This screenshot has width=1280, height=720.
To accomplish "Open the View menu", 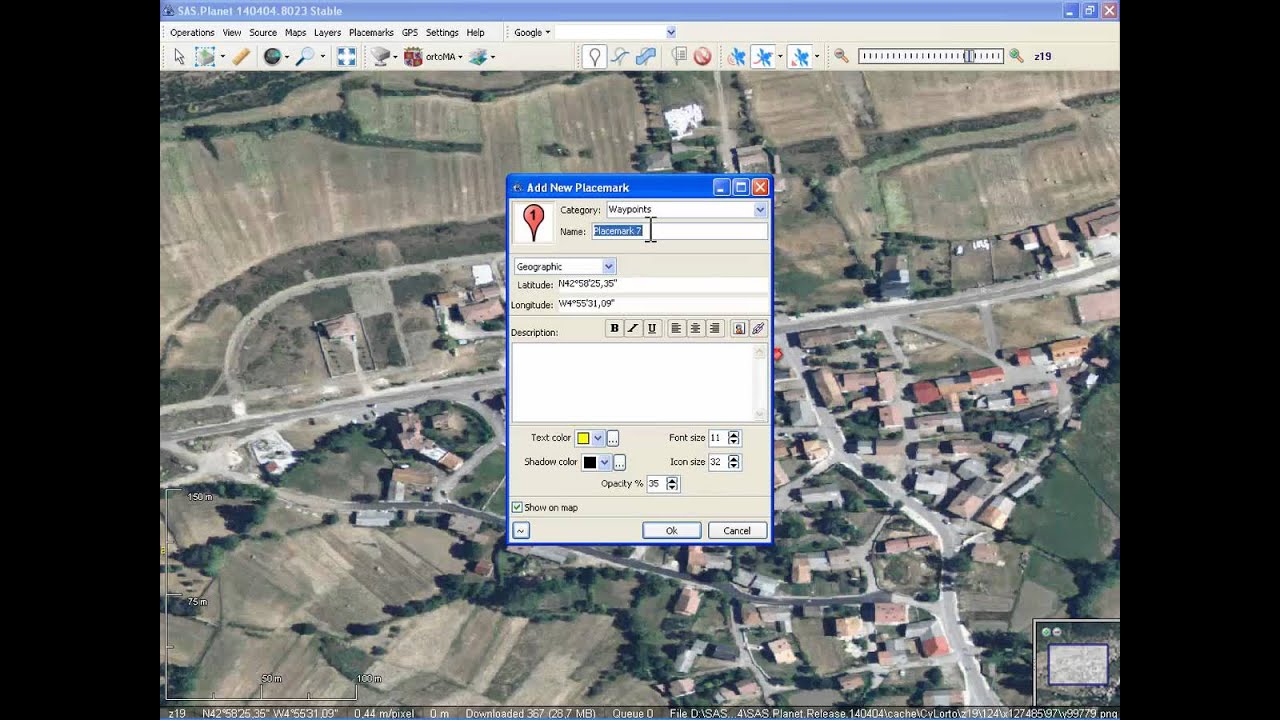I will (232, 33).
